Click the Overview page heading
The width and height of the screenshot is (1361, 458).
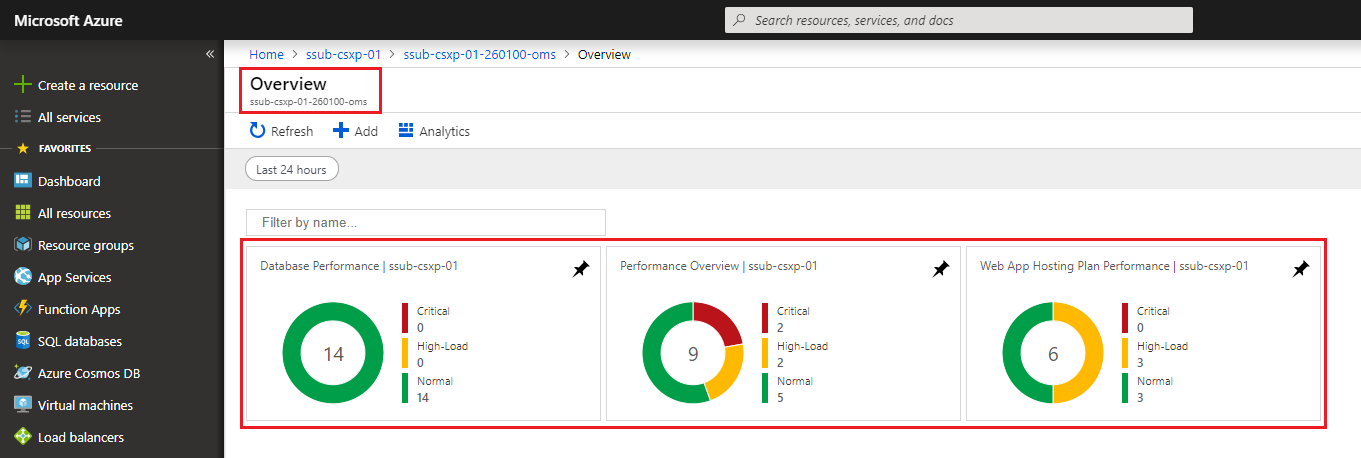click(x=288, y=84)
